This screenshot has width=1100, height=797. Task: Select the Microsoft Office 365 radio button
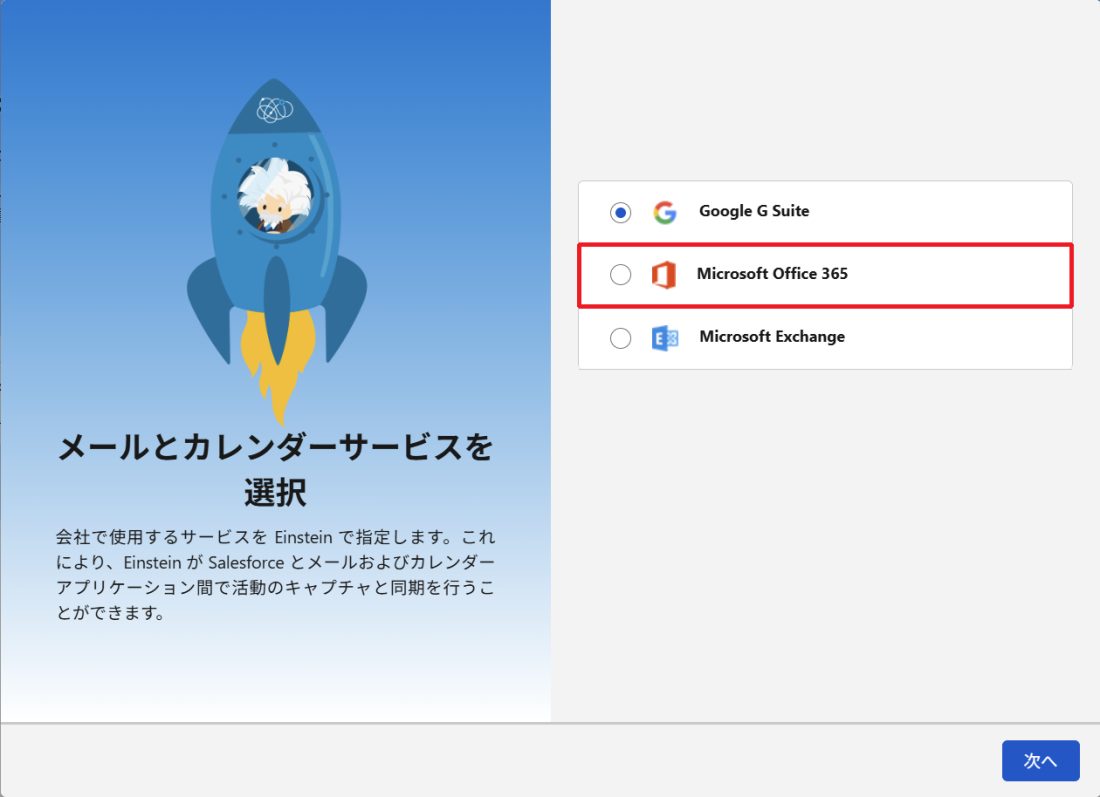(x=620, y=274)
